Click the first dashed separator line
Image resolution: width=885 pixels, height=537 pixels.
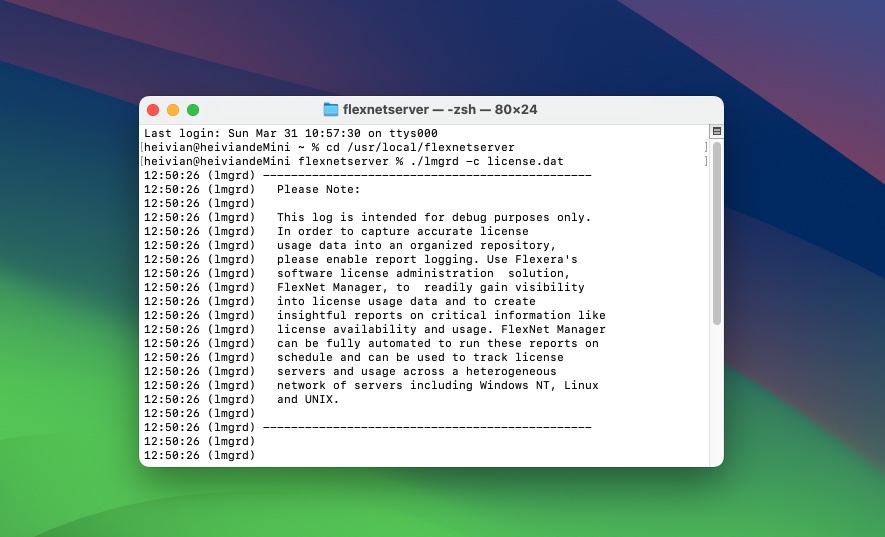point(426,175)
